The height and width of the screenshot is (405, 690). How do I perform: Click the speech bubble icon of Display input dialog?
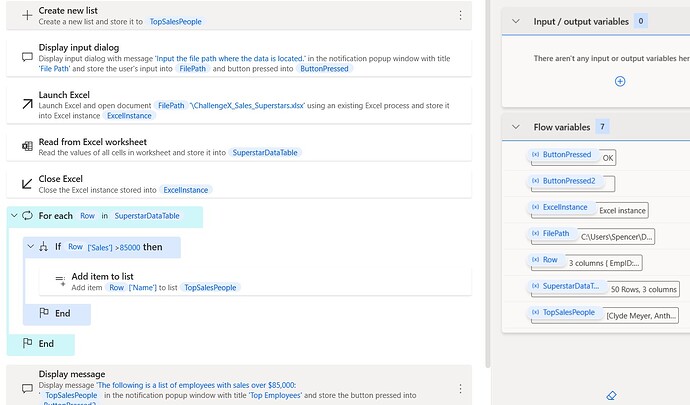click(x=27, y=57)
